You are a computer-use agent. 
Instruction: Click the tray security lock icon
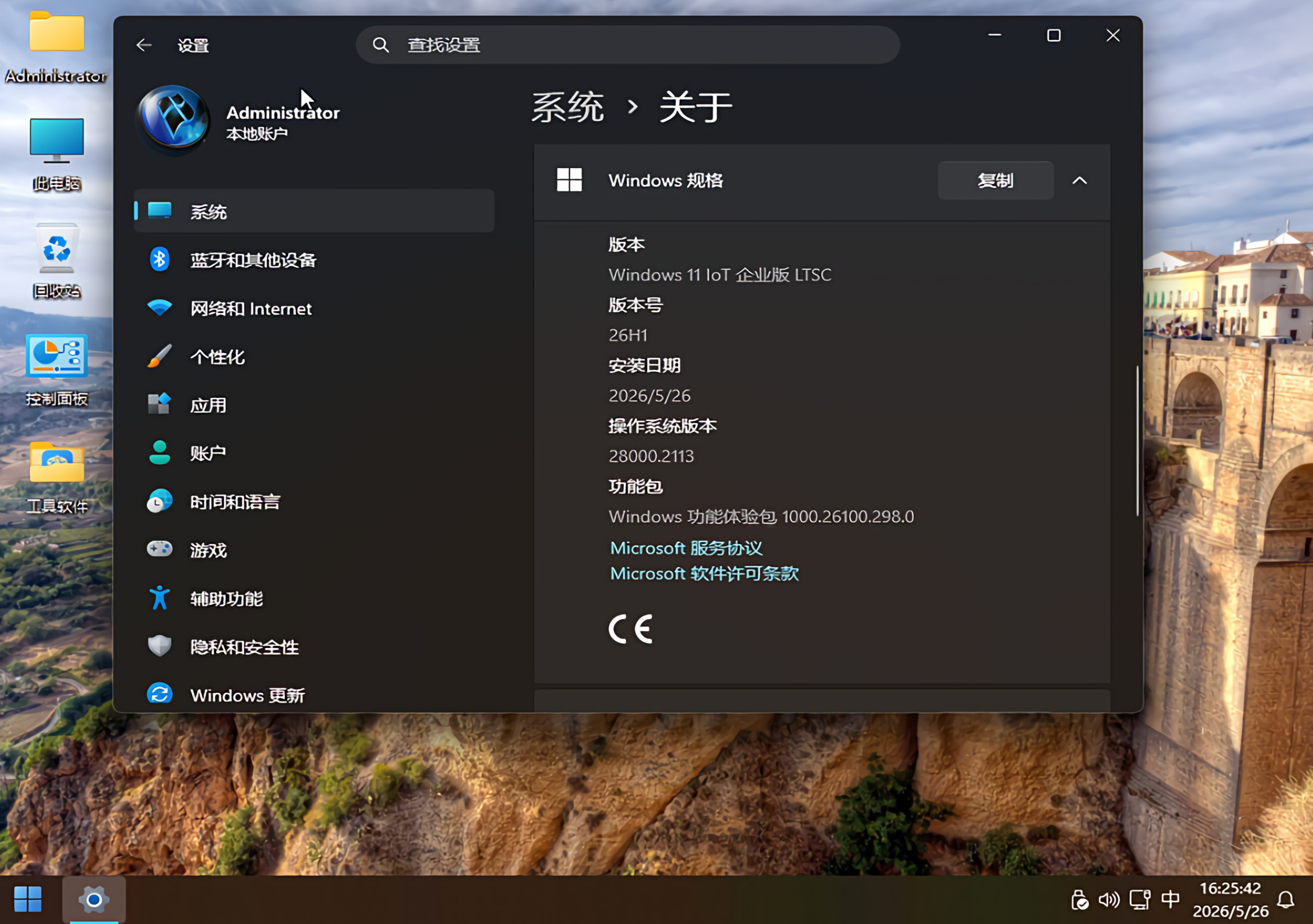pos(1079,900)
